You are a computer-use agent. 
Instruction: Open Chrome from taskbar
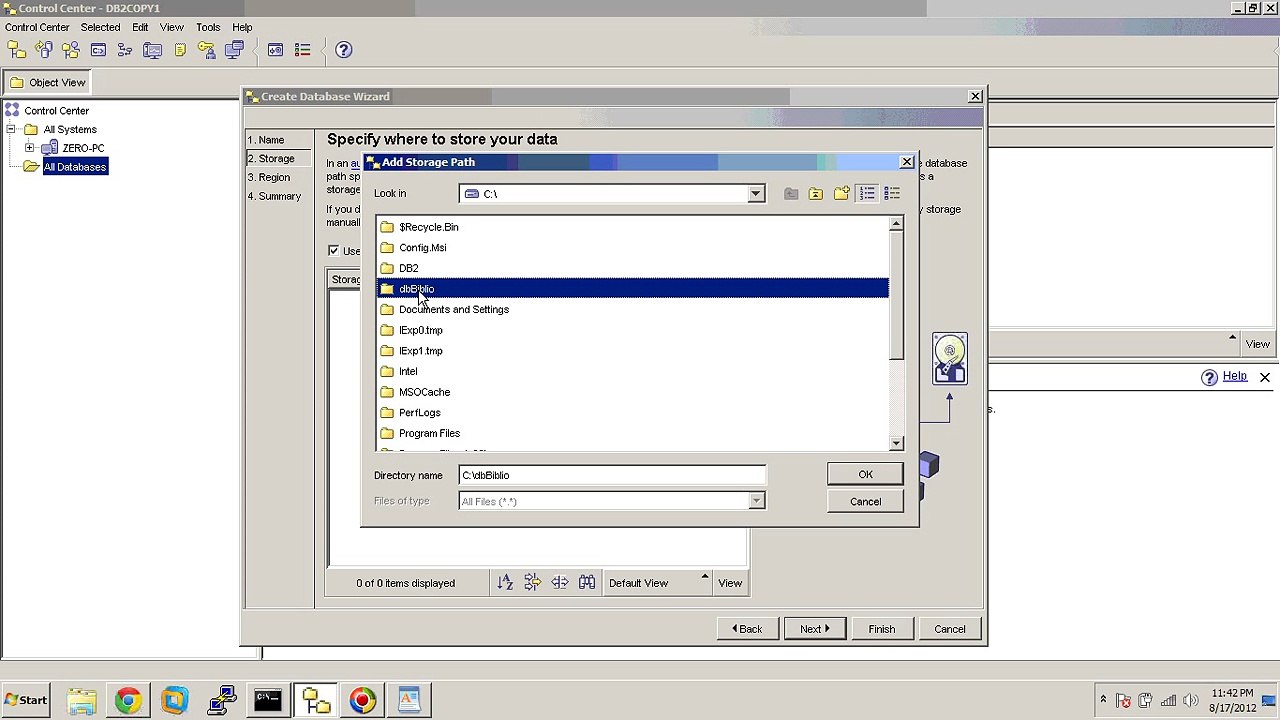[x=128, y=700]
